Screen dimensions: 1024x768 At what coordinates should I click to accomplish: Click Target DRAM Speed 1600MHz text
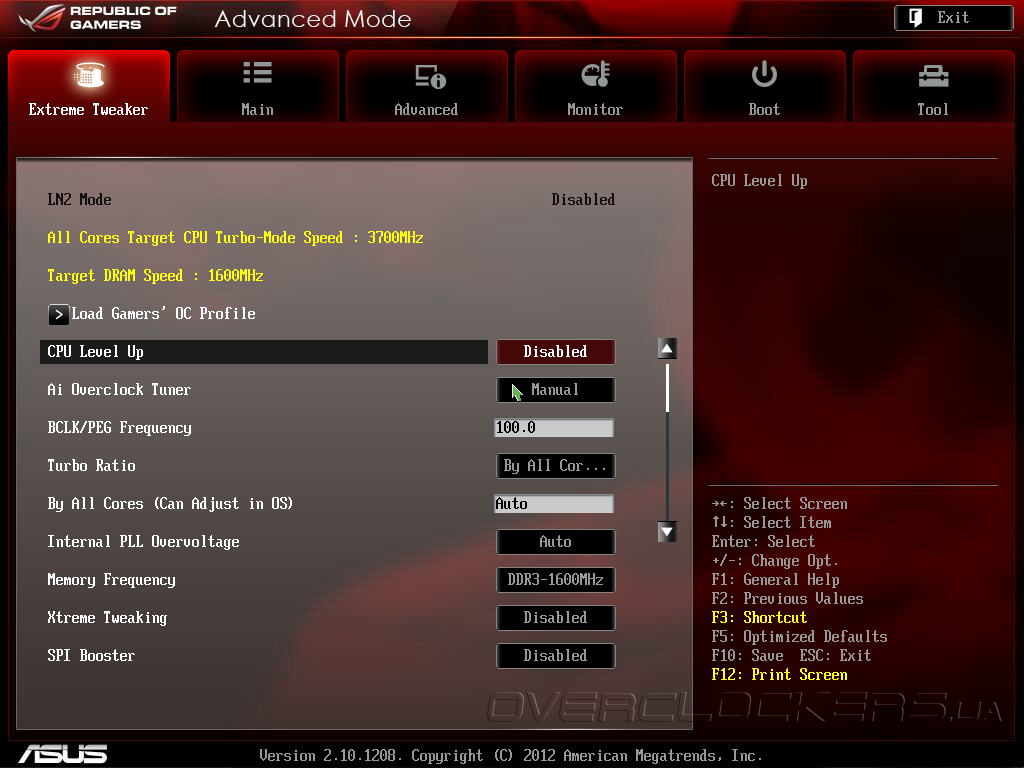(155, 276)
